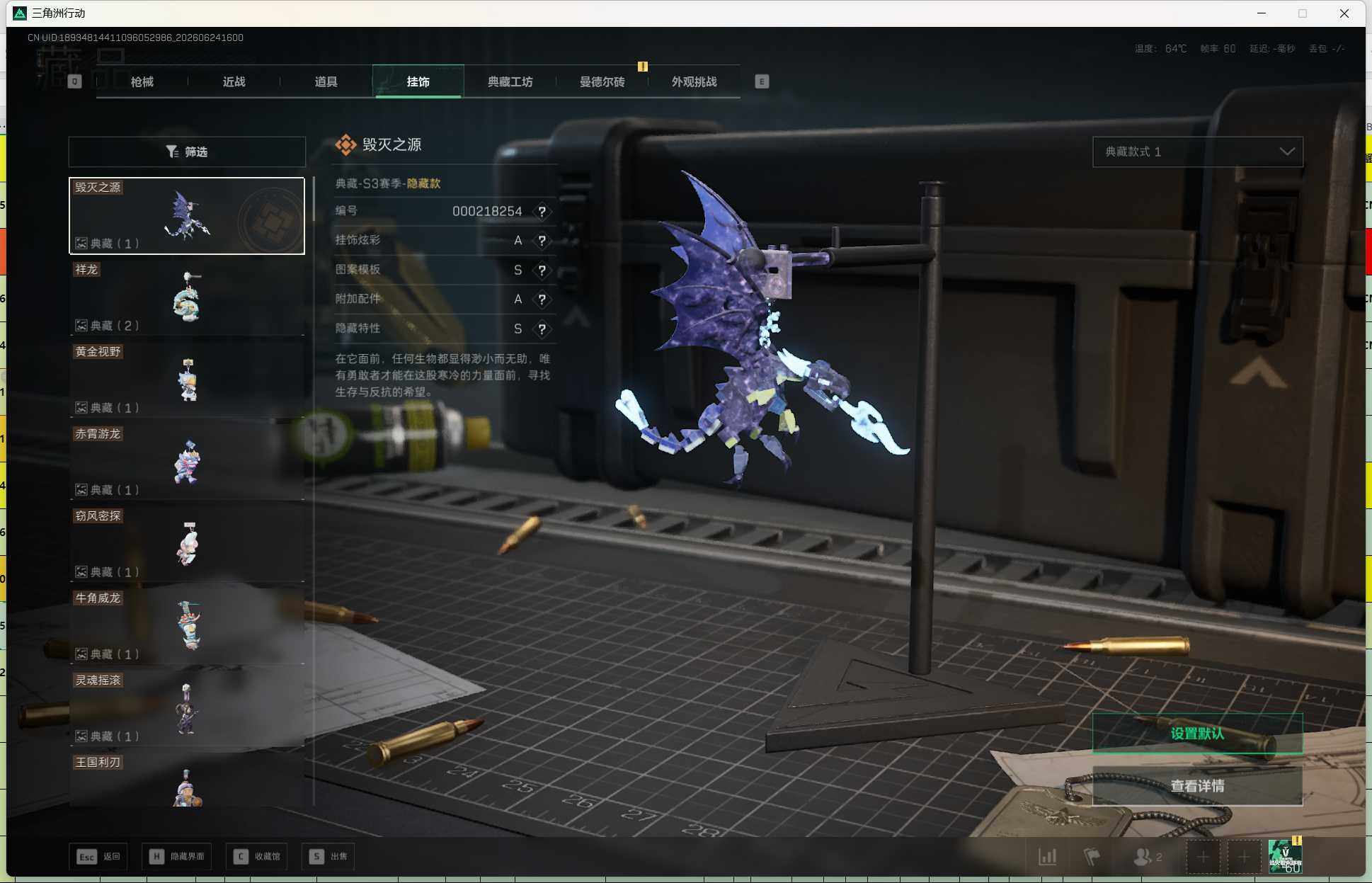Open the 筛选 filter button
Viewport: 1372px width, 883px height.
(x=187, y=152)
